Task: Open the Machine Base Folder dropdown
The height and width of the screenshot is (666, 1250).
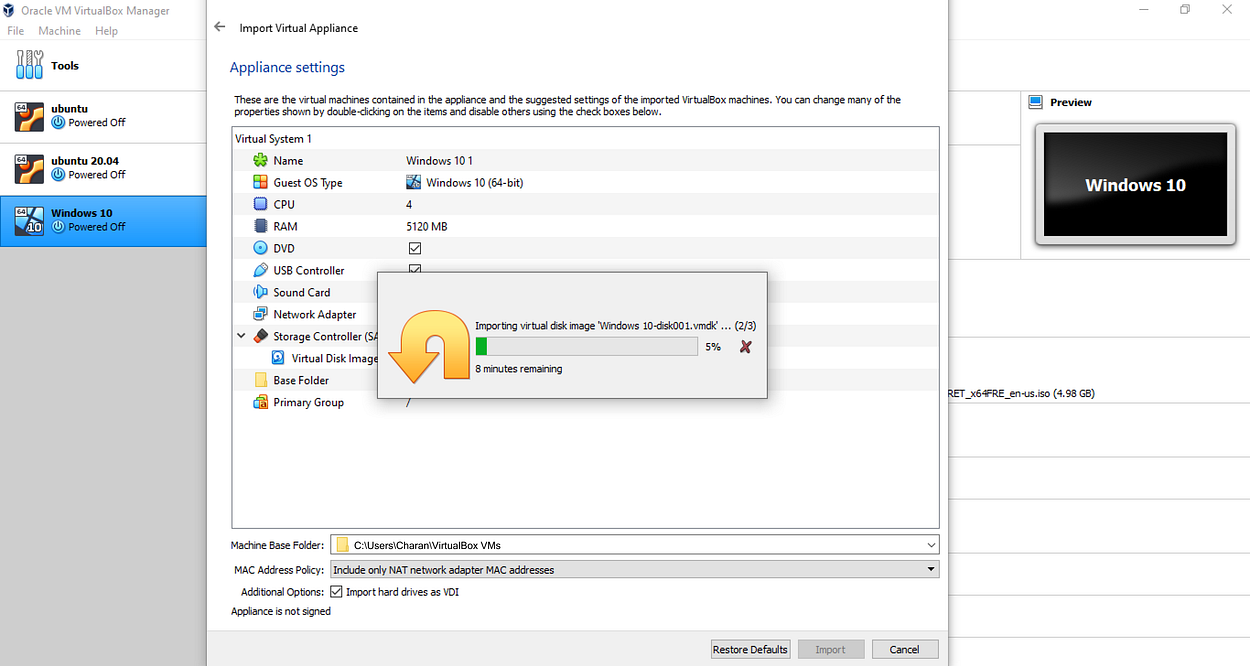Action: tap(932, 545)
